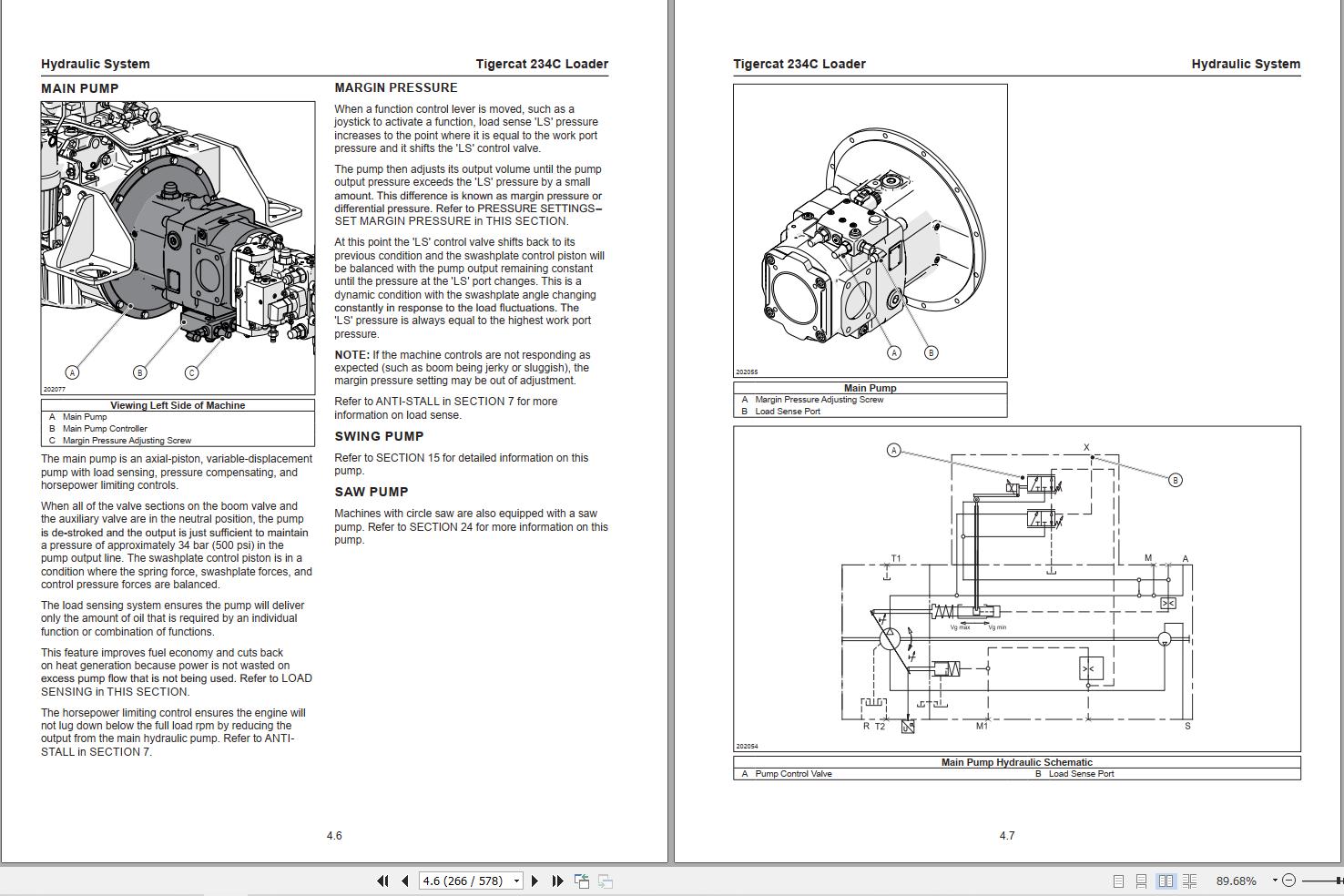Image resolution: width=1344 pixels, height=896 pixels.
Task: Go to the previous page
Action: click(405, 881)
